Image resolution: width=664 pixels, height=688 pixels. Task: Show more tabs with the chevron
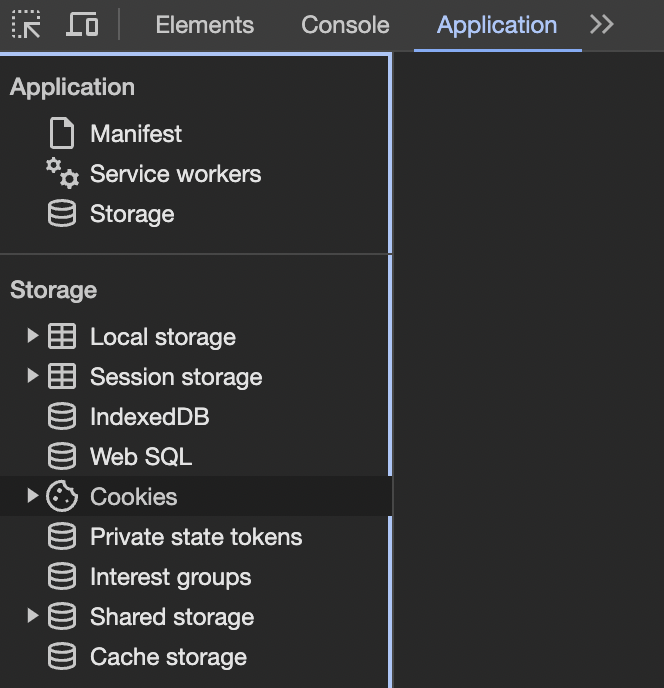coord(602,25)
